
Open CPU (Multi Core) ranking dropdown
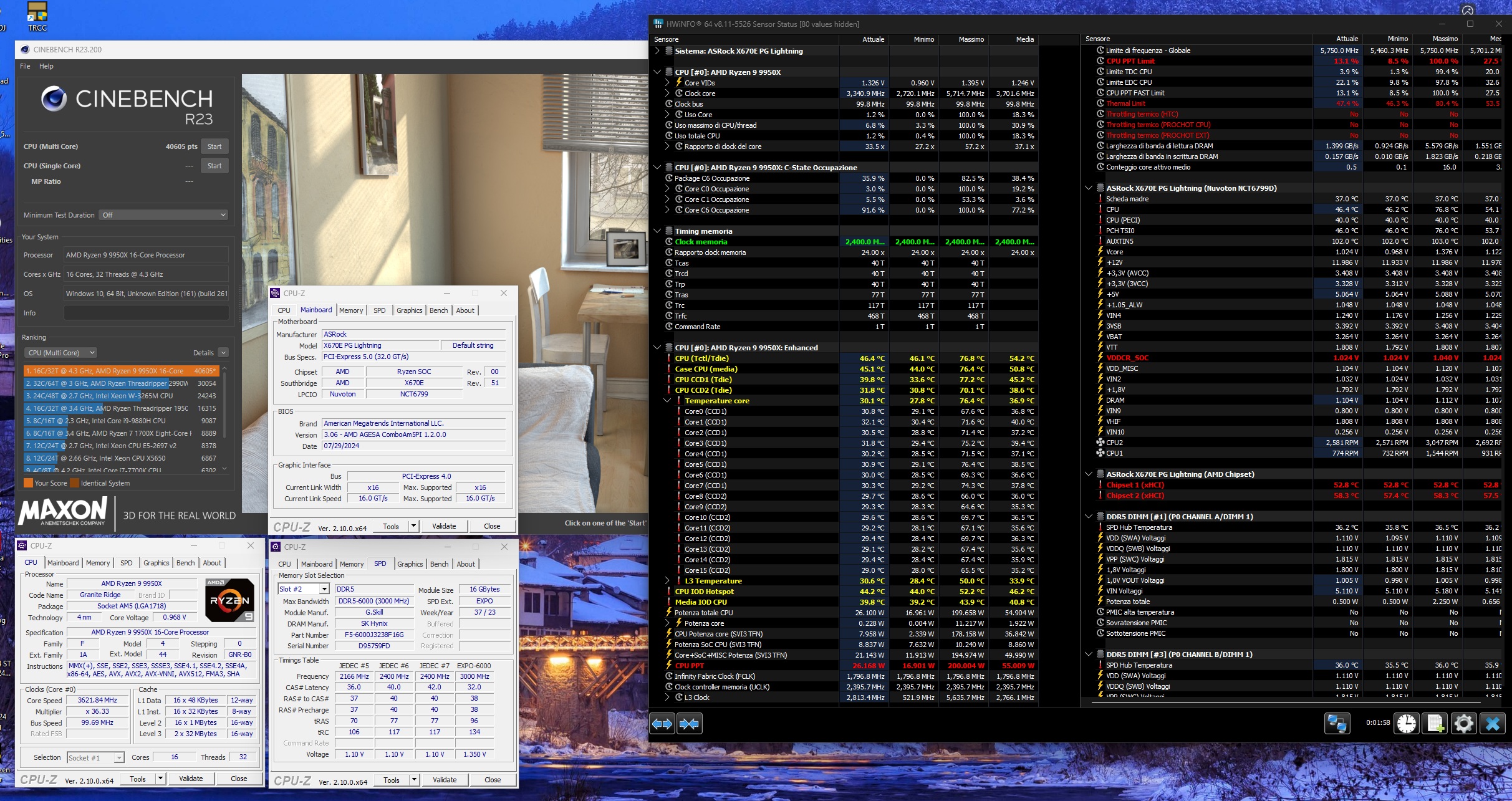[61, 353]
